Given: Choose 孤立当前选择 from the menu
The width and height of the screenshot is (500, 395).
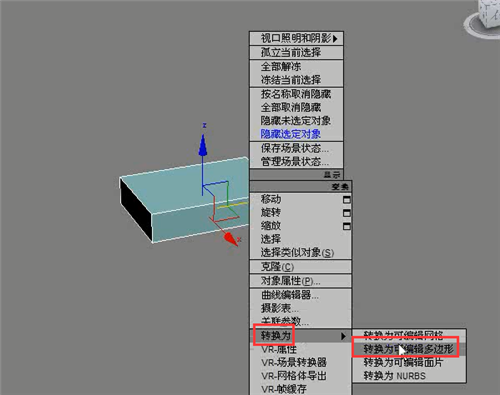Looking at the screenshot, I should tap(296, 52).
